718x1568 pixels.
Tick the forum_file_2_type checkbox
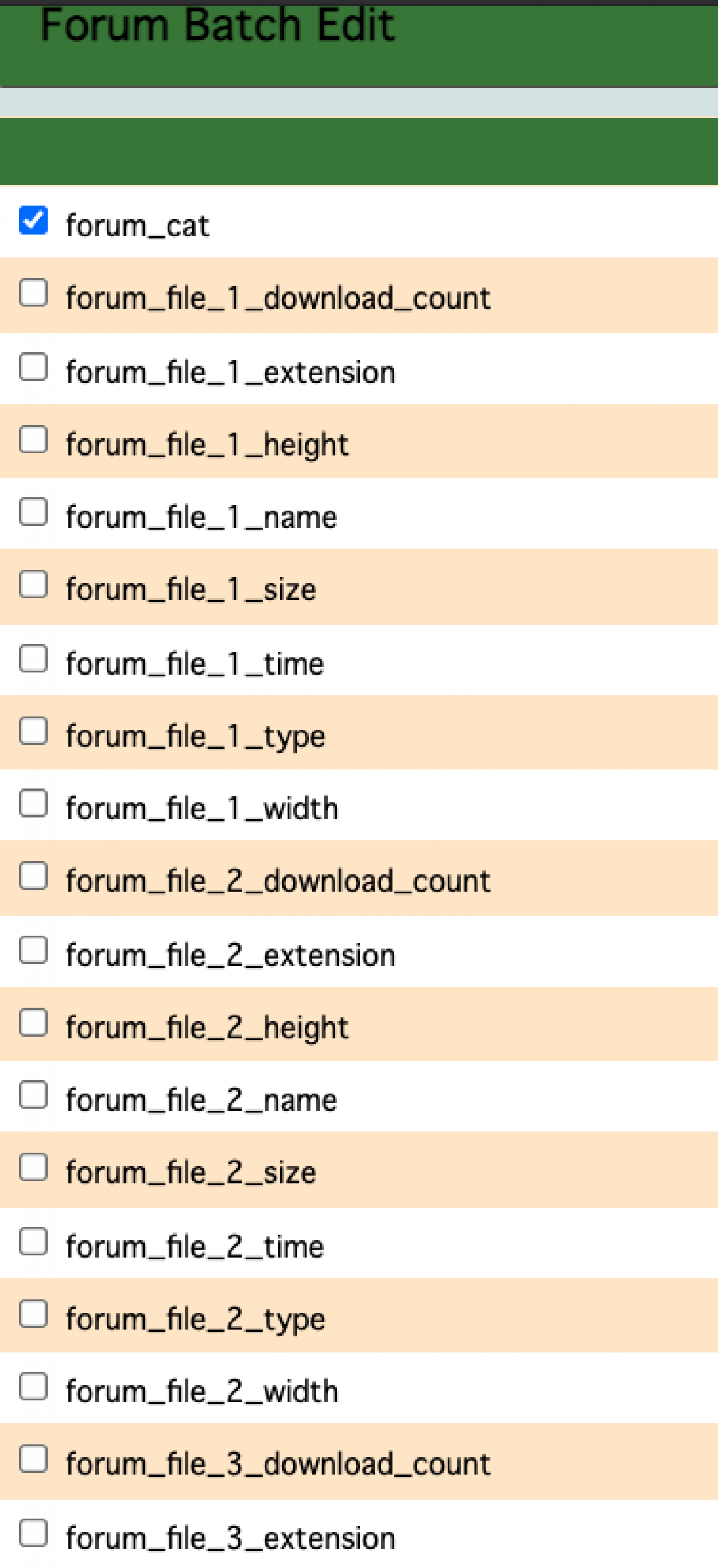(x=34, y=1314)
